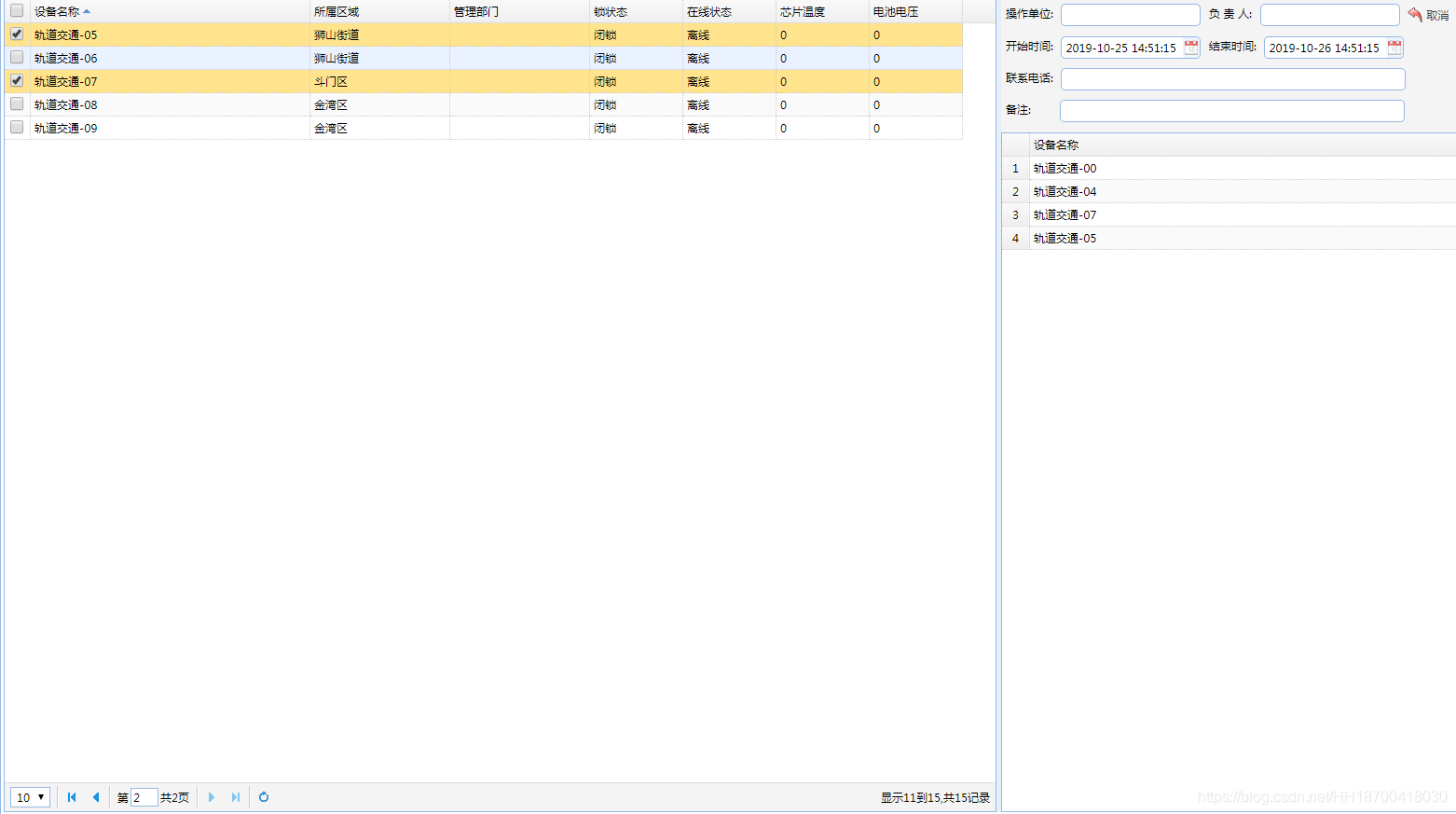The height and width of the screenshot is (814, 1456).
Task: Check the 轨道交通-06 row checkbox
Action: (x=17, y=58)
